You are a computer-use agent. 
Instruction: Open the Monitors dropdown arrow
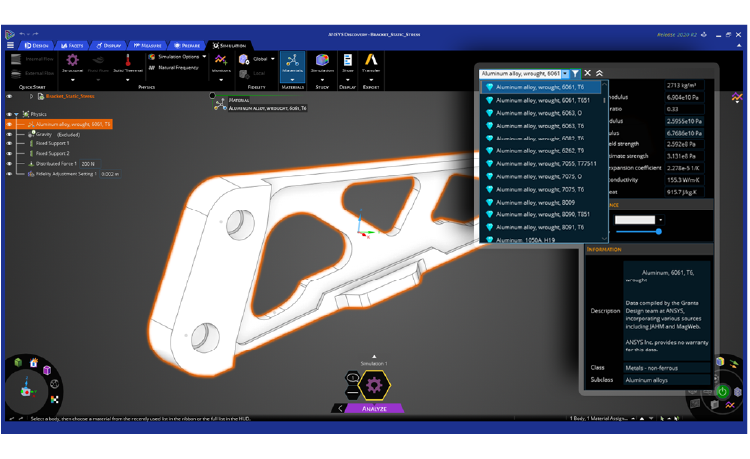221,80
